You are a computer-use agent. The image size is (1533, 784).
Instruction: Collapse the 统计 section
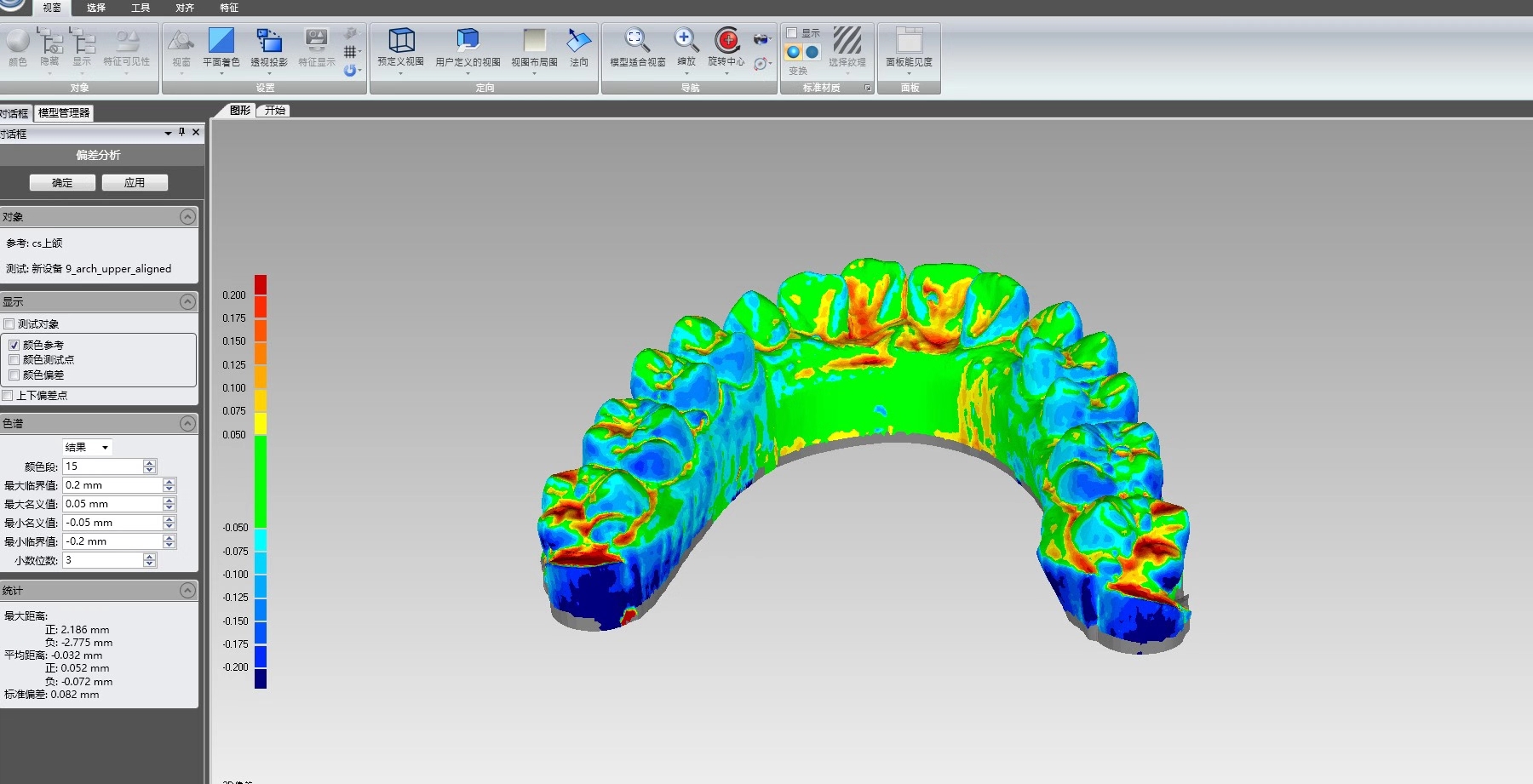tap(187, 591)
